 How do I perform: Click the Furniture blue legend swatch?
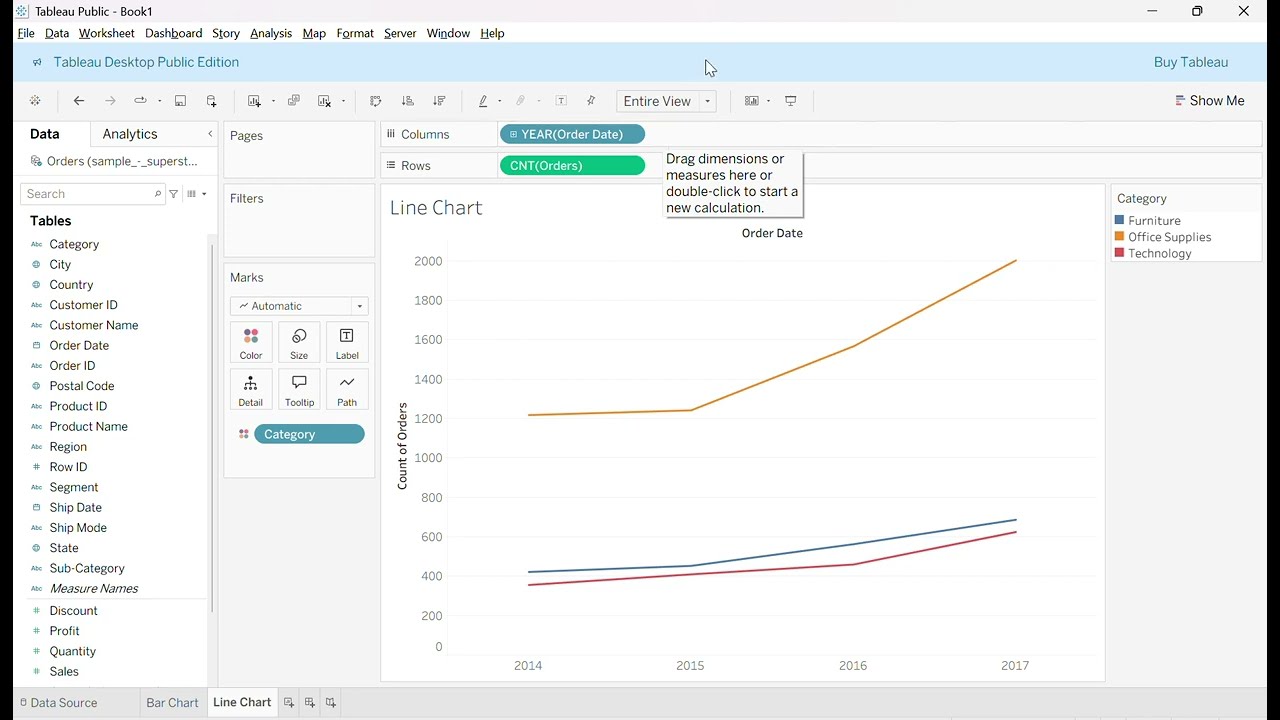[1120, 220]
